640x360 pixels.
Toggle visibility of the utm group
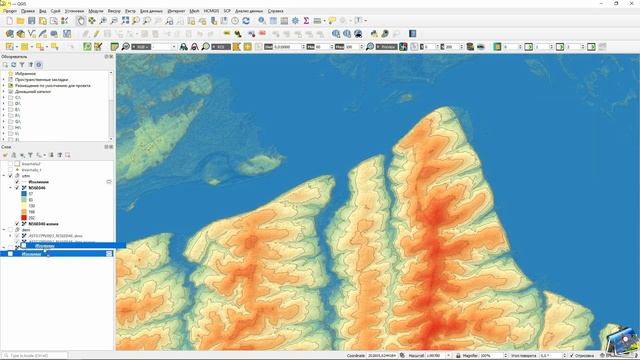point(11,176)
